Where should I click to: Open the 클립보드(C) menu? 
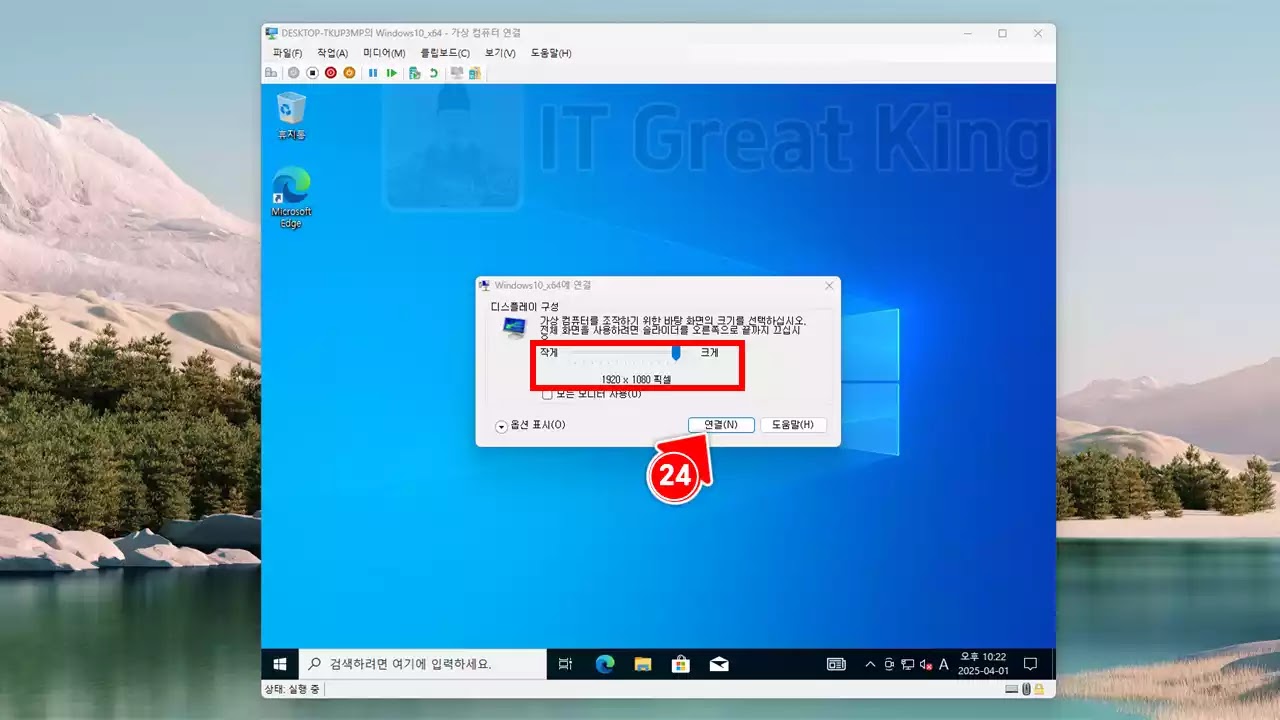445,53
